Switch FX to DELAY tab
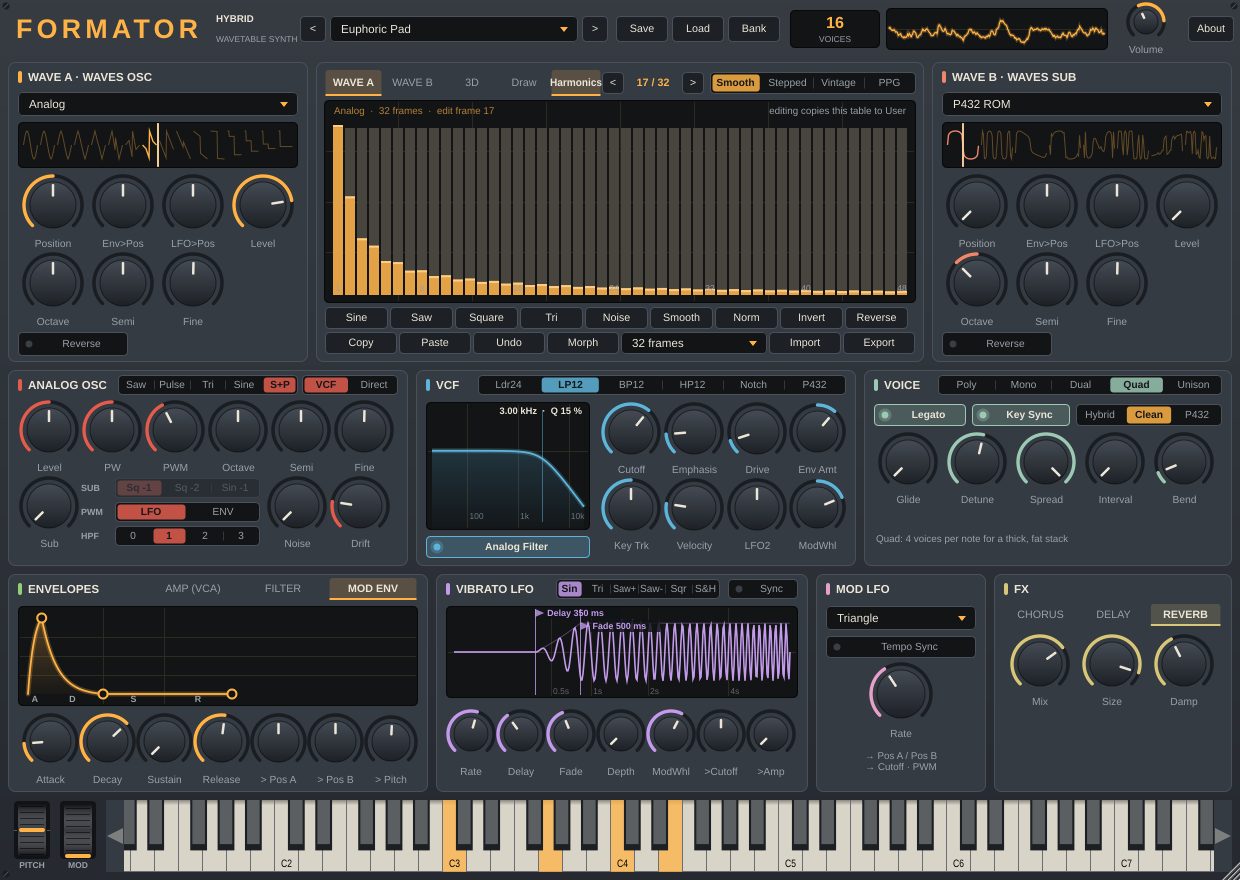 (1113, 615)
